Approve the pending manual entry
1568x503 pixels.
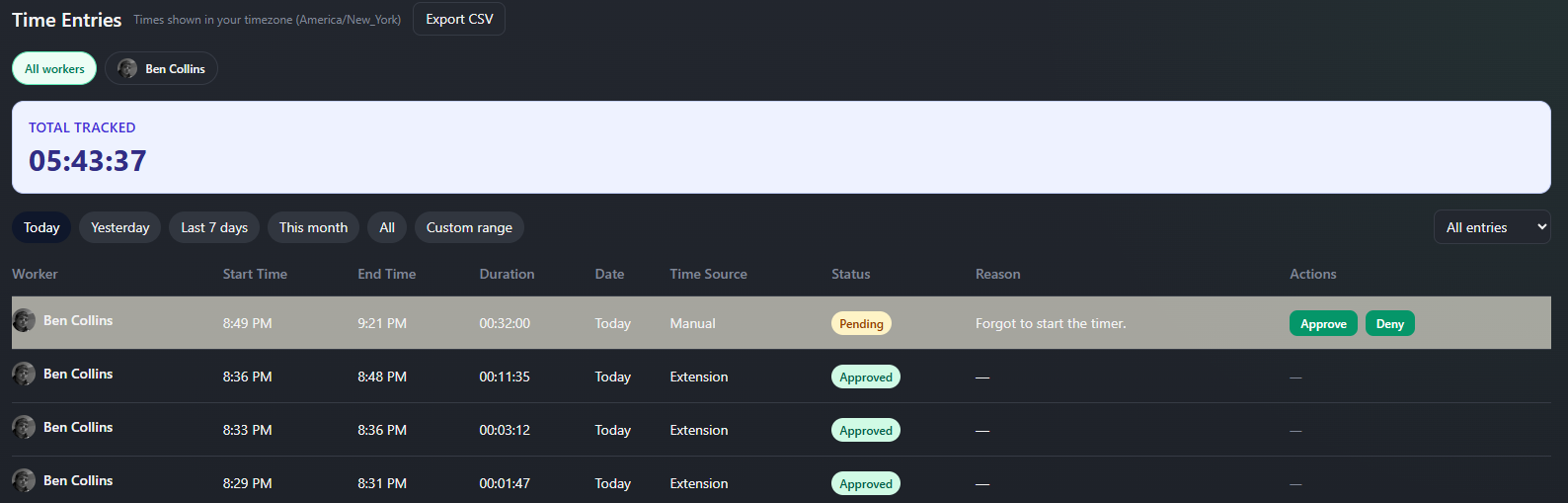tap(1323, 323)
